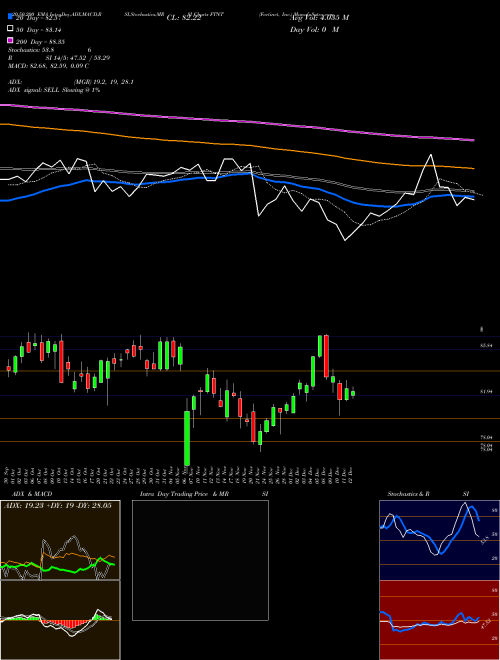Select the '200 Day - 88.33' label
The width and height of the screenshot is (500, 660).
point(40,42)
